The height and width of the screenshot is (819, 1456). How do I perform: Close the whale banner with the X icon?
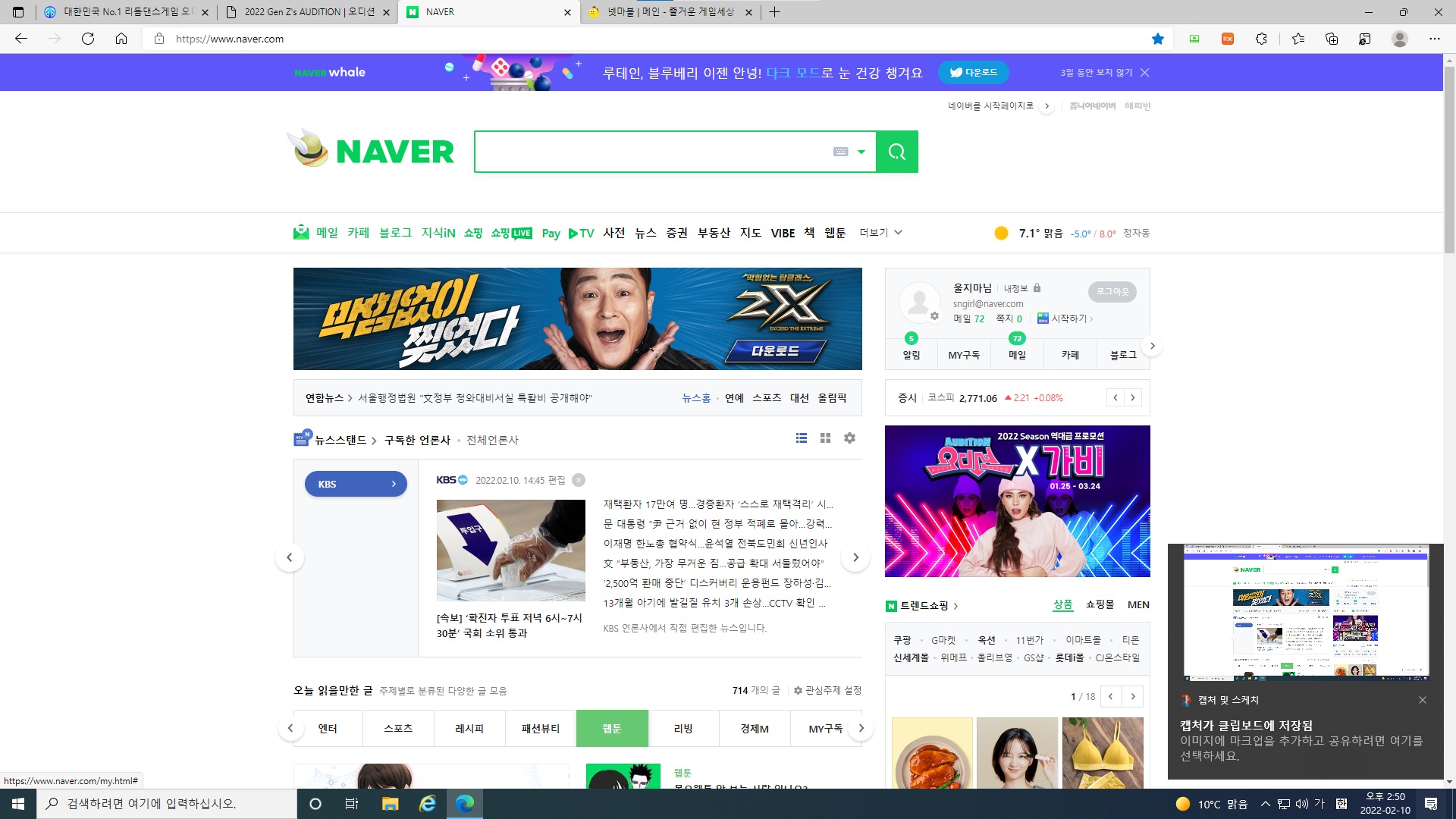point(1145,73)
